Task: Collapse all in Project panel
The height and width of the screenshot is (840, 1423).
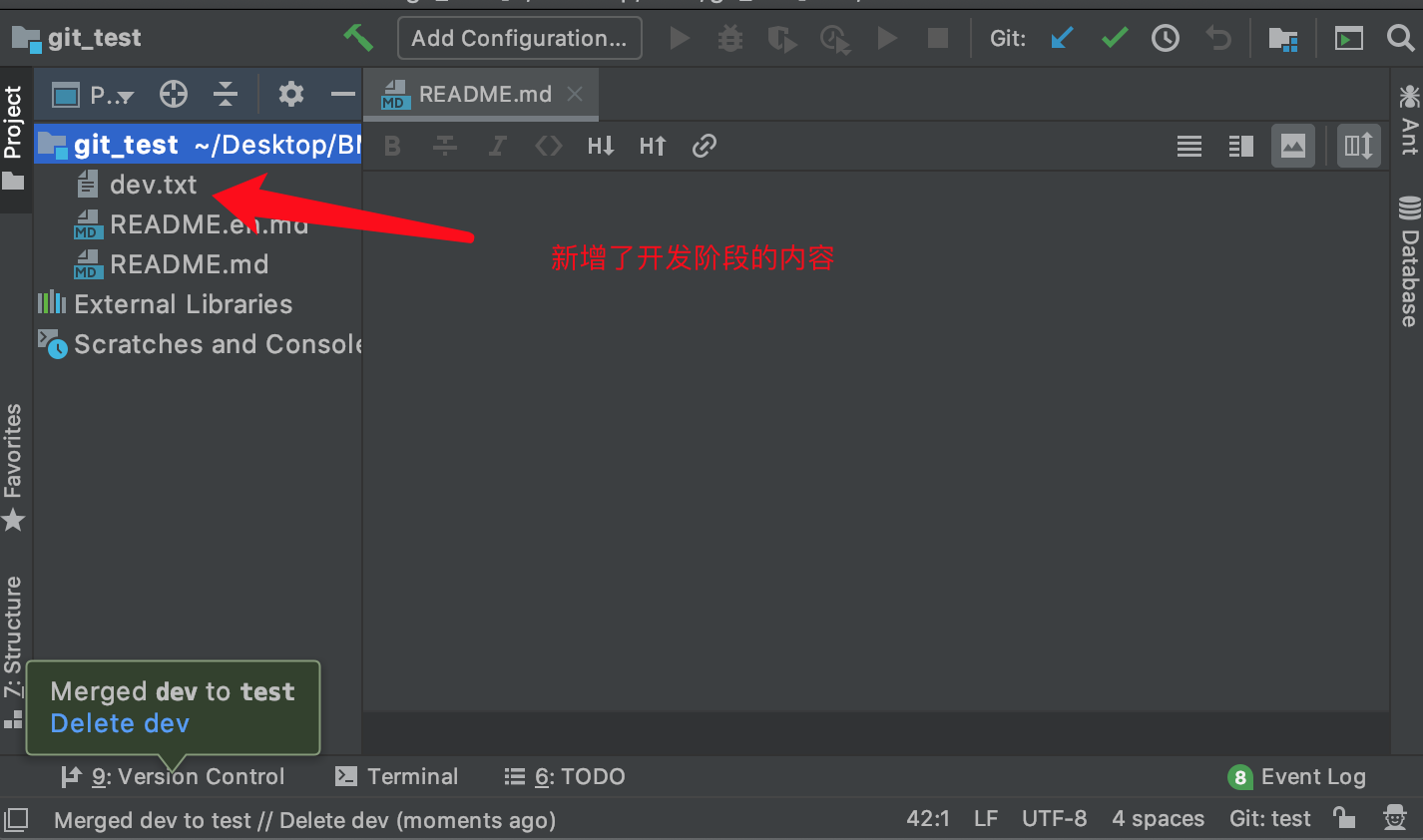Action: (226, 94)
